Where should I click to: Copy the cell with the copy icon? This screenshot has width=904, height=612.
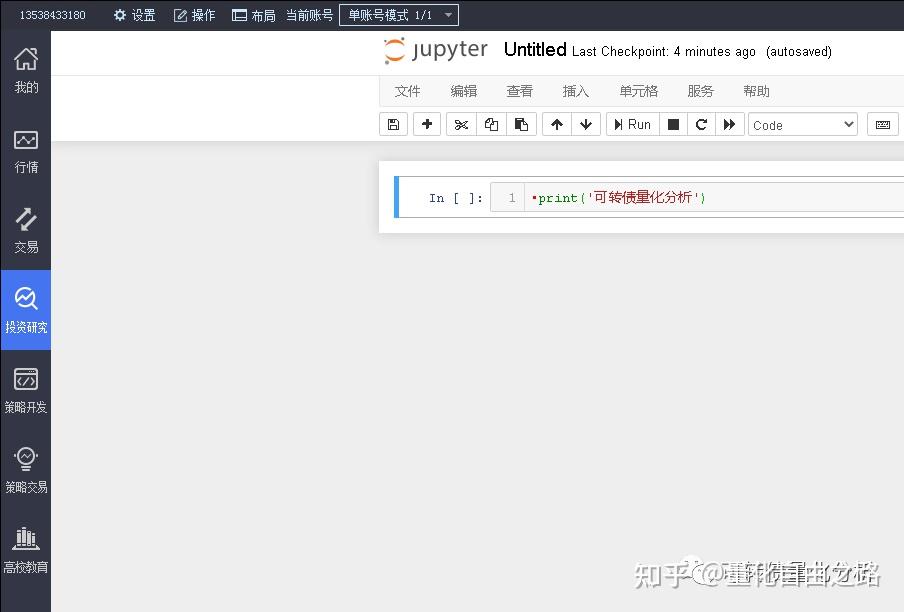[x=491, y=124]
